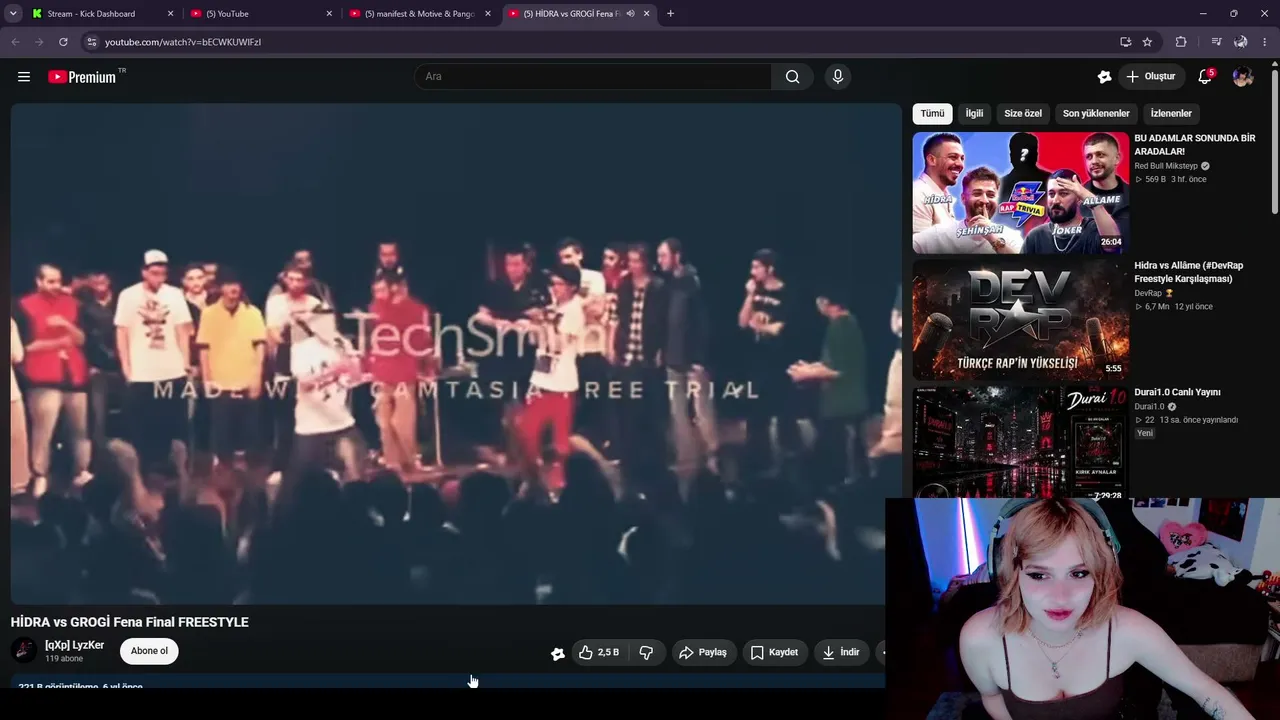Open the title Hidra vs Allâme (#DevRap Freestyle Karşılaşması)
Viewport: 1280px width, 720px height.
(x=1189, y=272)
